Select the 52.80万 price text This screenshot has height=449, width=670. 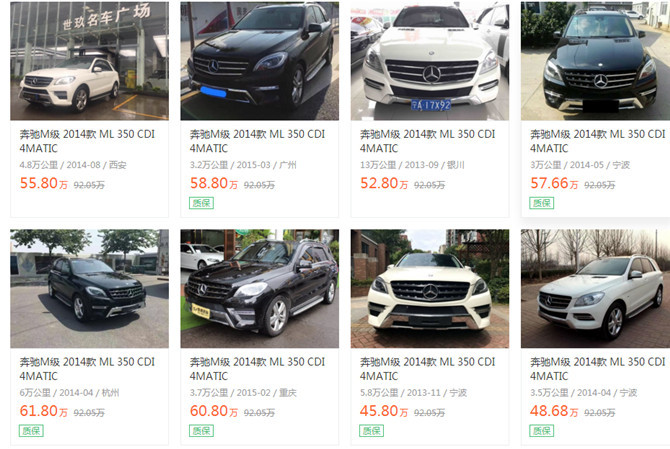tap(384, 183)
